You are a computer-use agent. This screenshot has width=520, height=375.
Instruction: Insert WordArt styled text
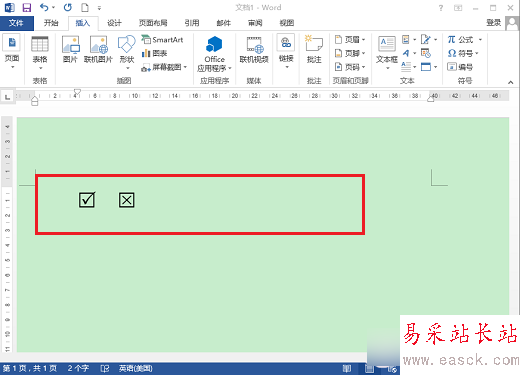coord(409,53)
